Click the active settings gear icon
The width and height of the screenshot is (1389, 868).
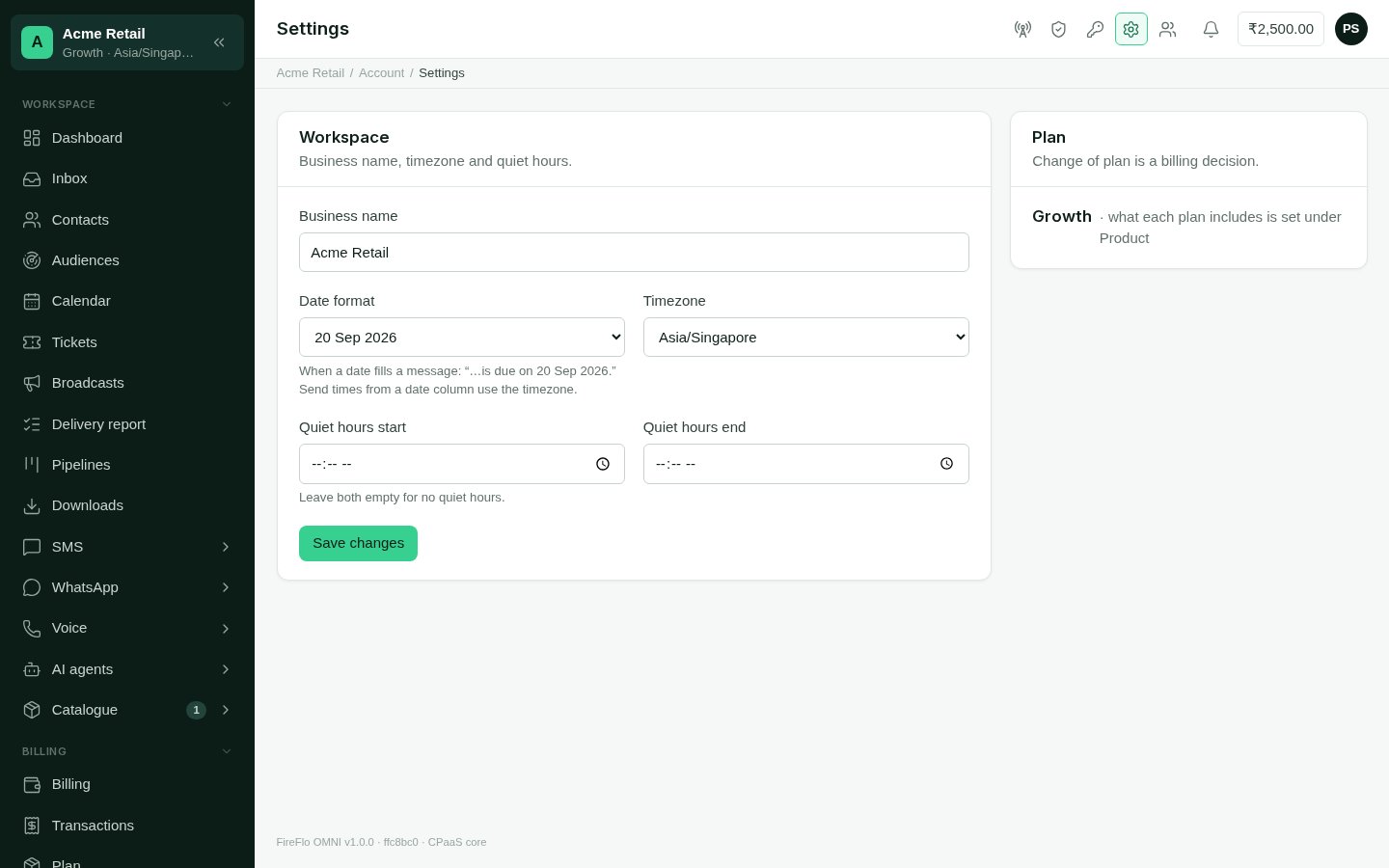1131,29
